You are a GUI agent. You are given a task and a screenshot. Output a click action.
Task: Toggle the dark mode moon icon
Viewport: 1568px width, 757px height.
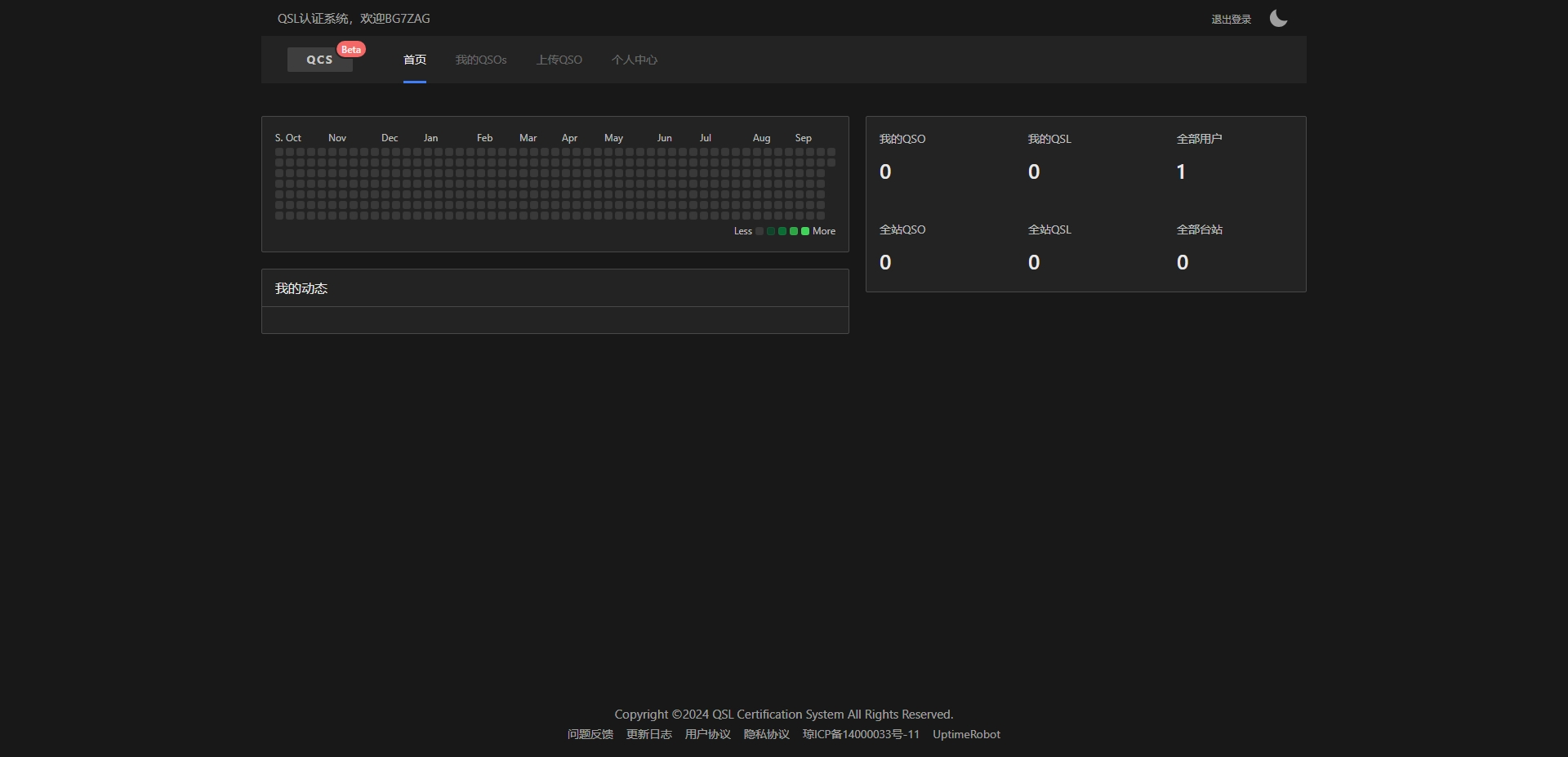tap(1278, 19)
